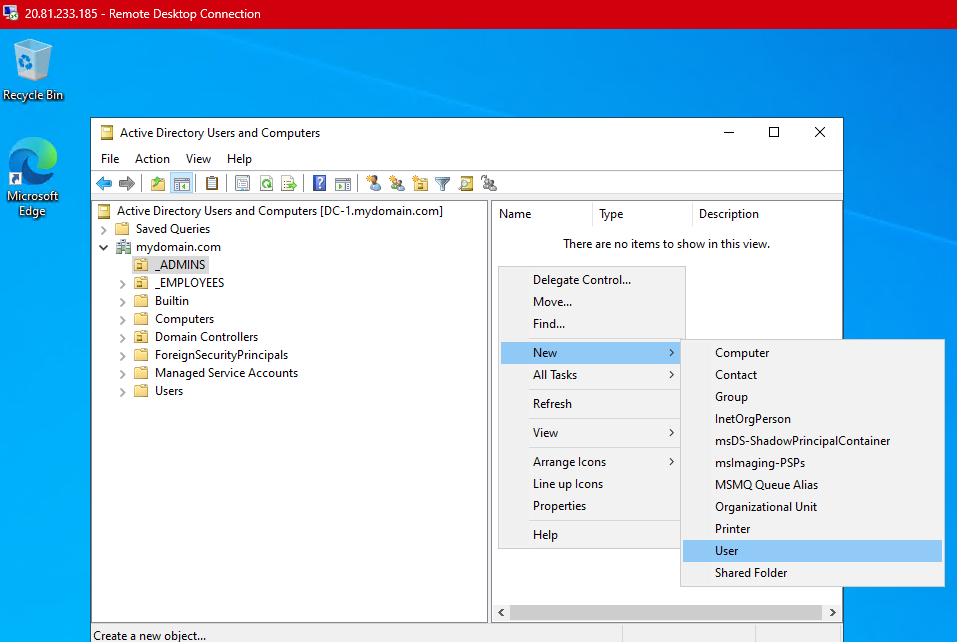Click the clipboard Paste toolbar icon
Screen dimensions: 957x642
[212, 183]
